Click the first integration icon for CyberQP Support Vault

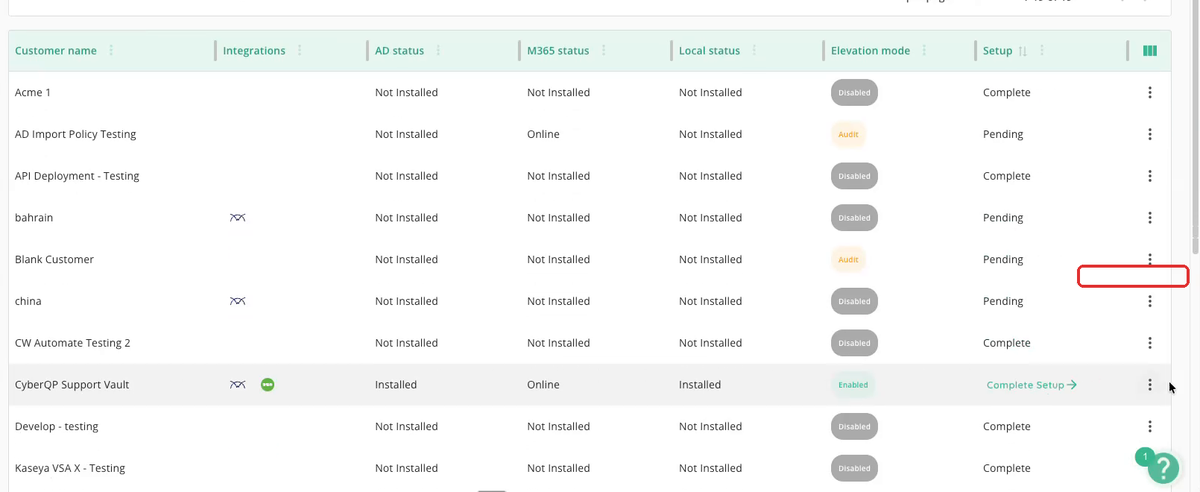click(237, 385)
